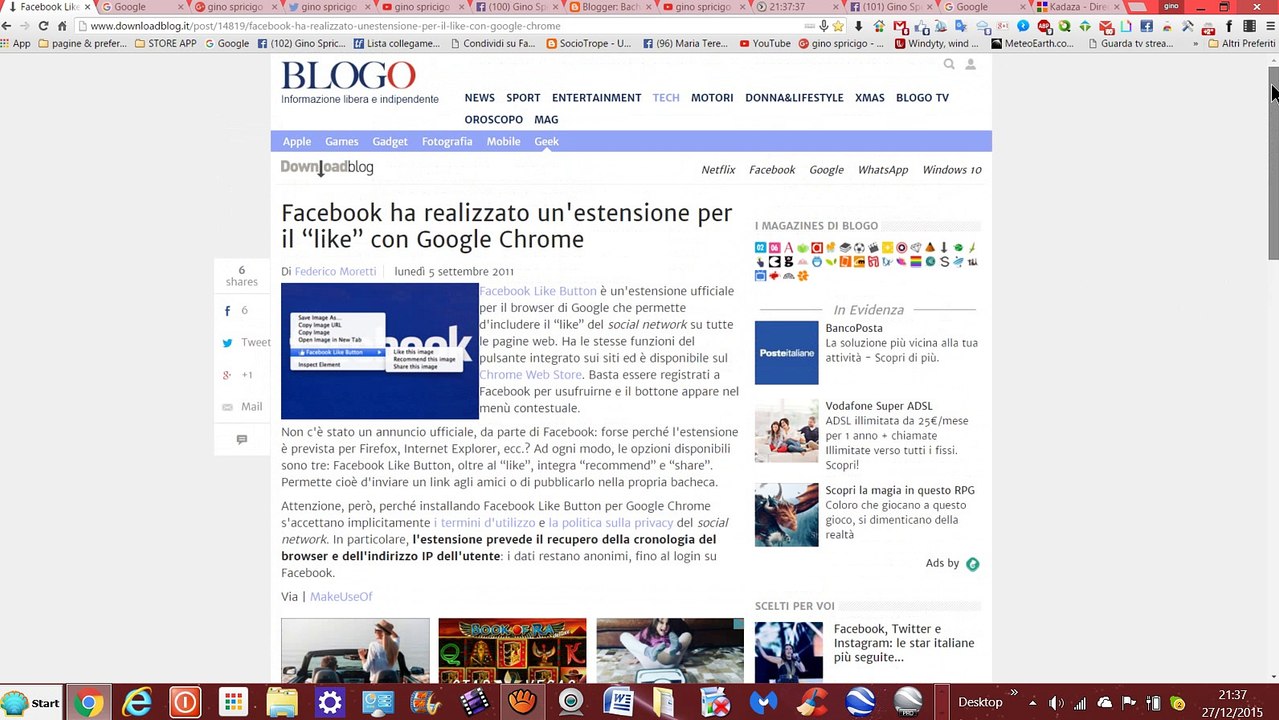
Task: Open the WhatsApp topic link
Action: click(883, 170)
